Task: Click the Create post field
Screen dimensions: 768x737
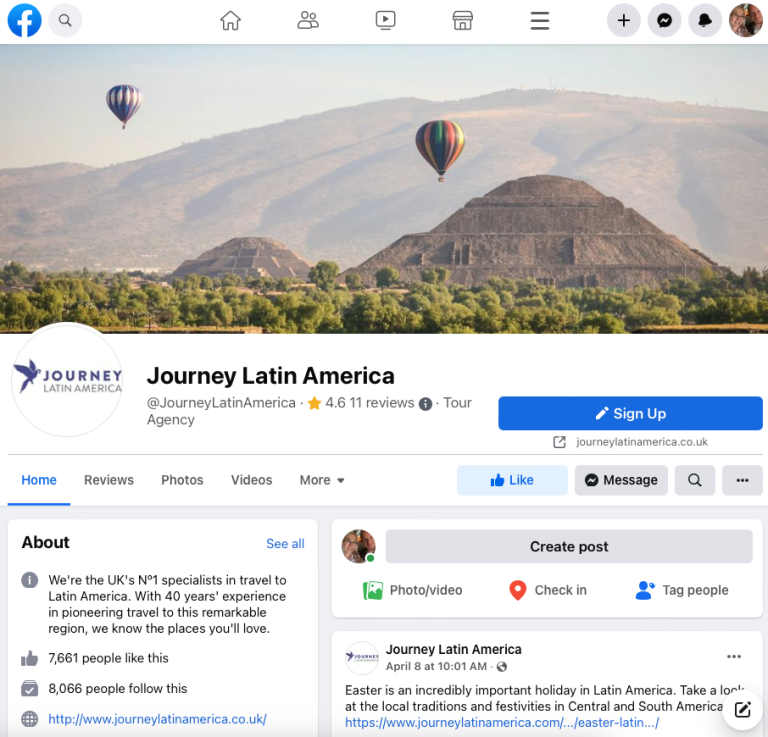Action: tap(569, 546)
